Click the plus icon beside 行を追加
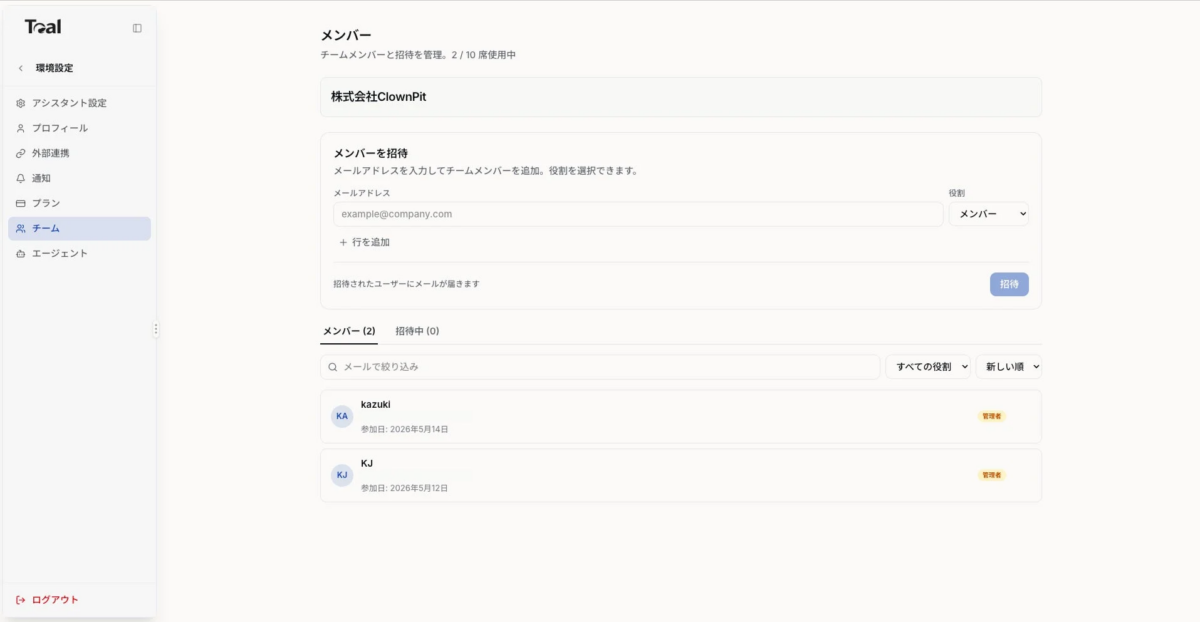Image resolution: width=1200 pixels, height=622 pixels. click(343, 242)
